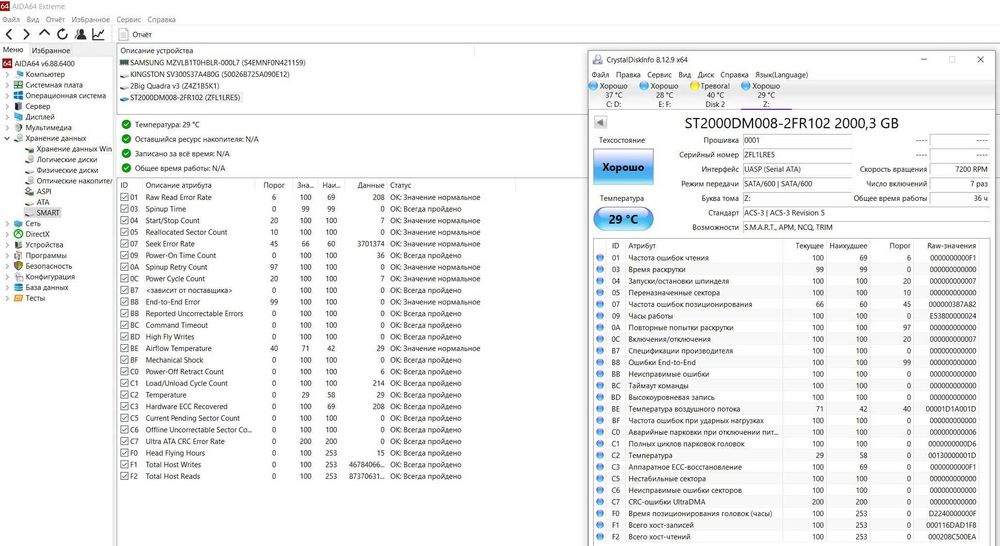Go forward with AIDA64 right arrow
Viewport: 1000px width, 546px height.
click(27, 34)
